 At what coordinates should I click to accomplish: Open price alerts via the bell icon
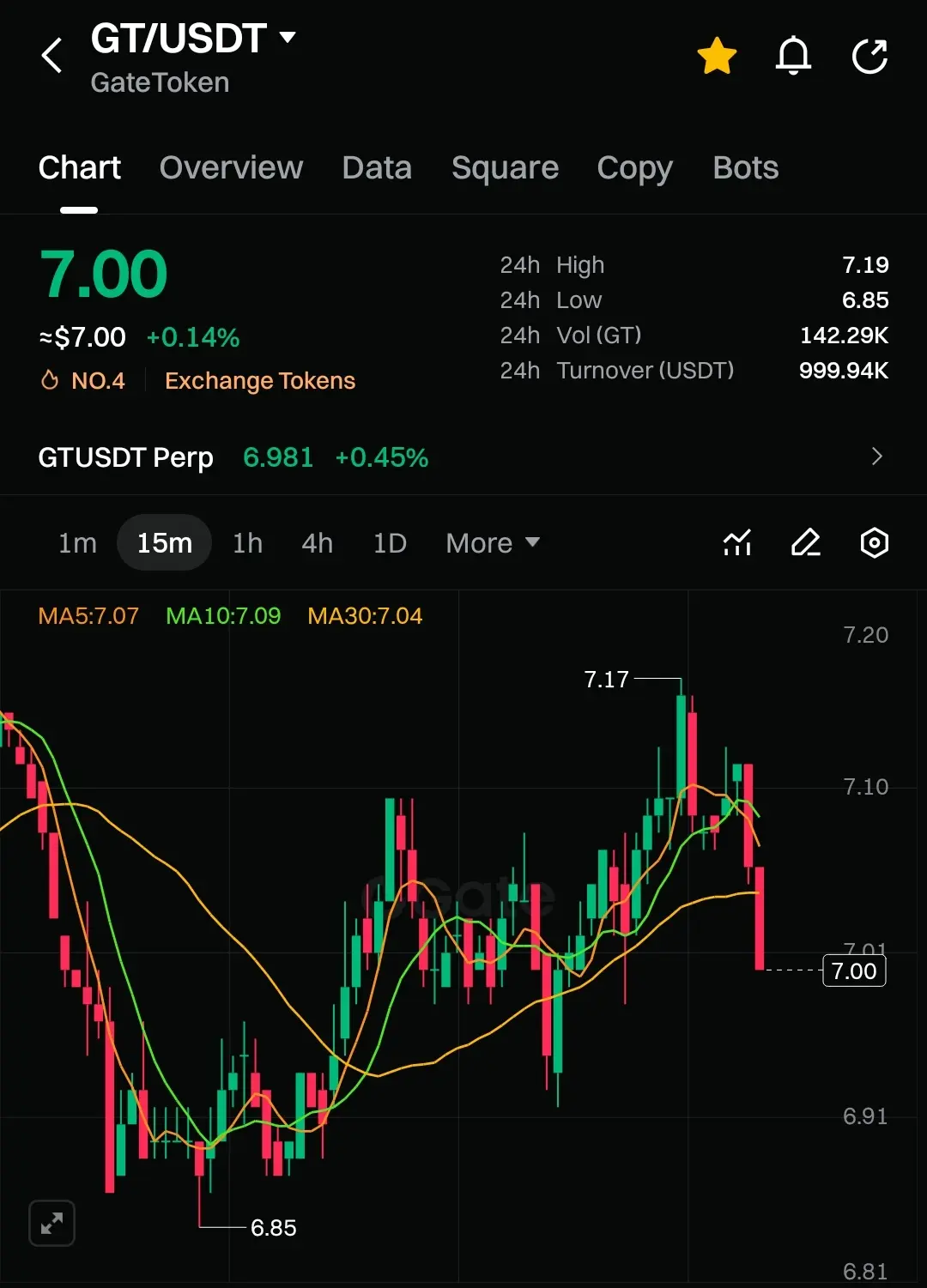[793, 57]
